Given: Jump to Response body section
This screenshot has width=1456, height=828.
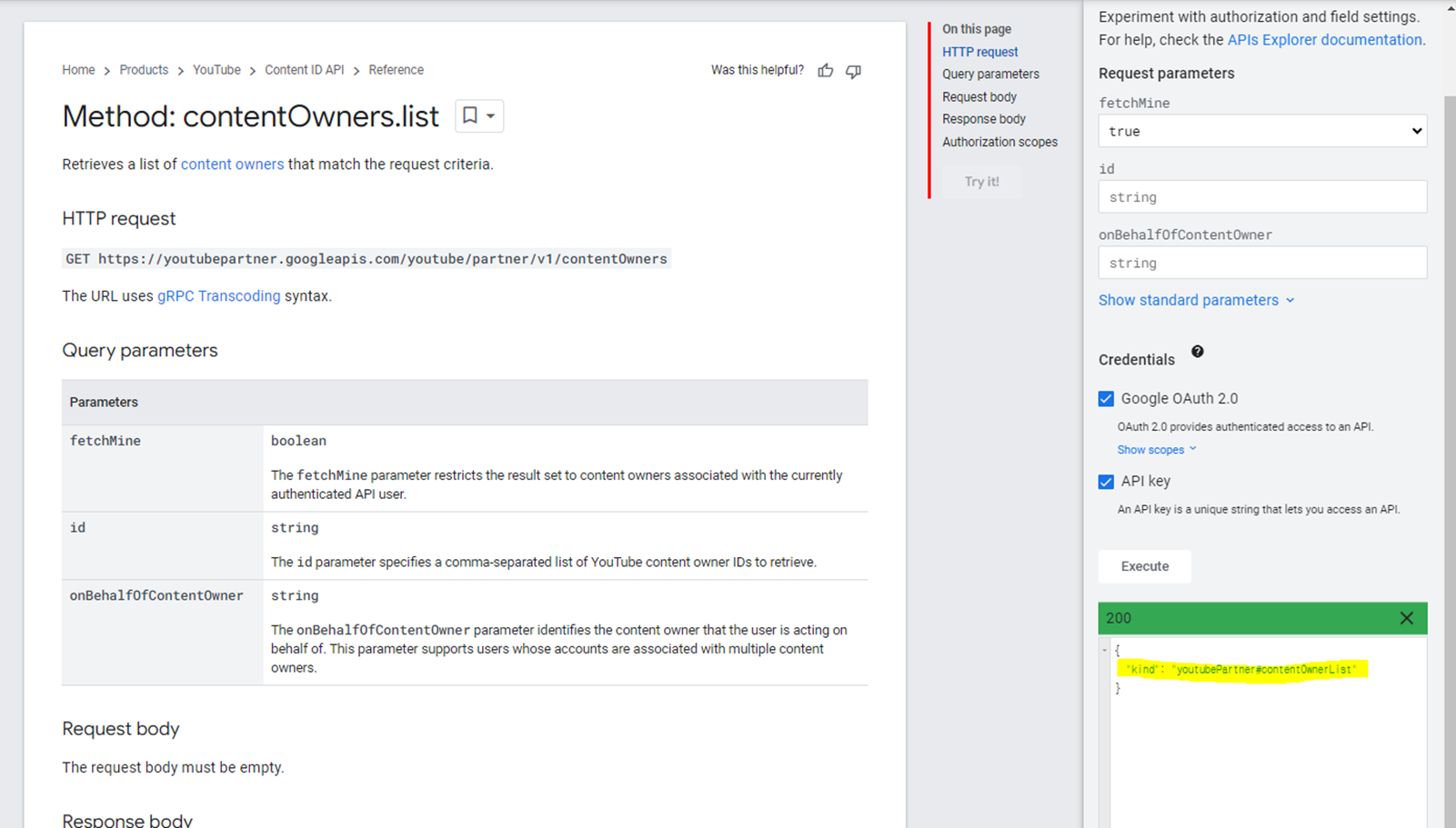Looking at the screenshot, I should click(x=984, y=119).
